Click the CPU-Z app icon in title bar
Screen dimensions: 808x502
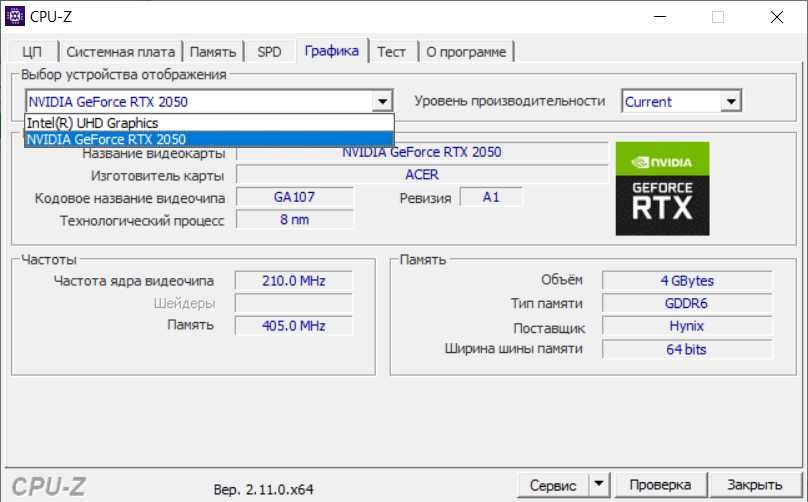(14, 16)
